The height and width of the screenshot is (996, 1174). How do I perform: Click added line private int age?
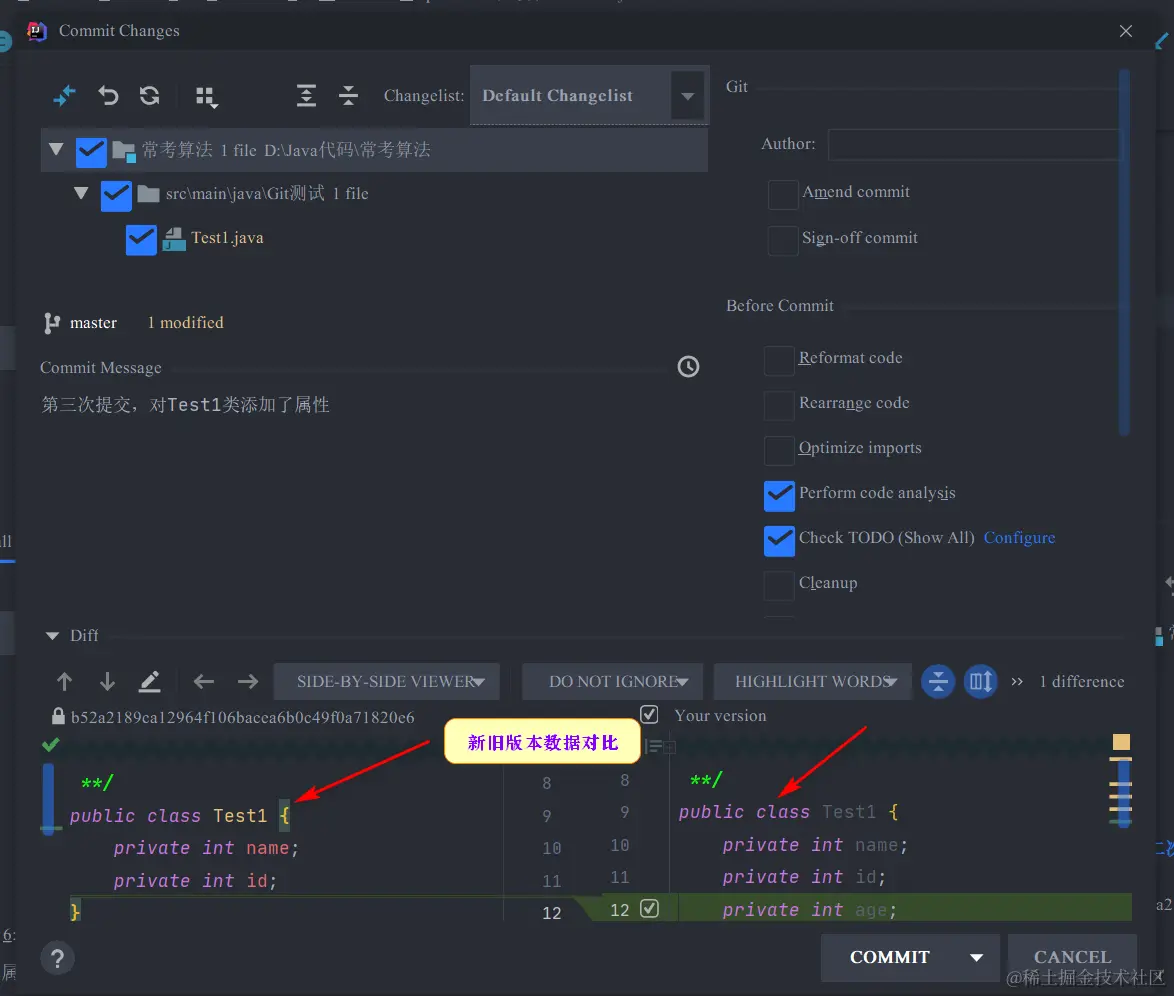point(809,910)
